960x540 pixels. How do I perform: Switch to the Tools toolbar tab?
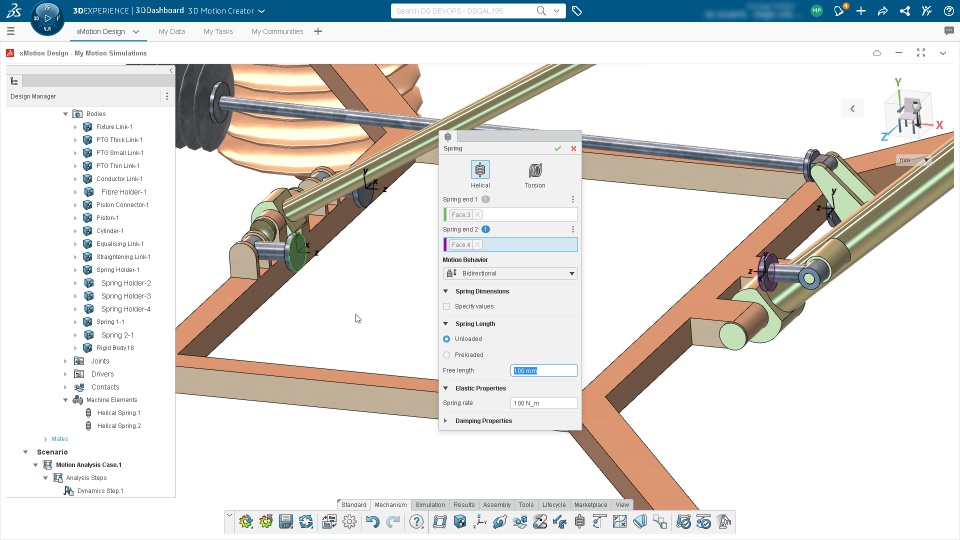526,504
